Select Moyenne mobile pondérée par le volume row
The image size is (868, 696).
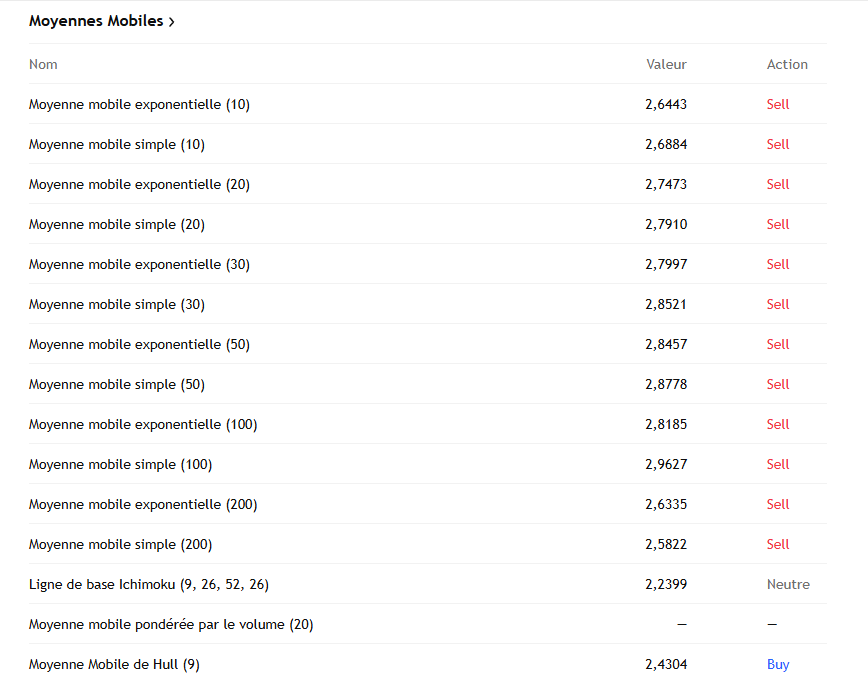(x=171, y=624)
